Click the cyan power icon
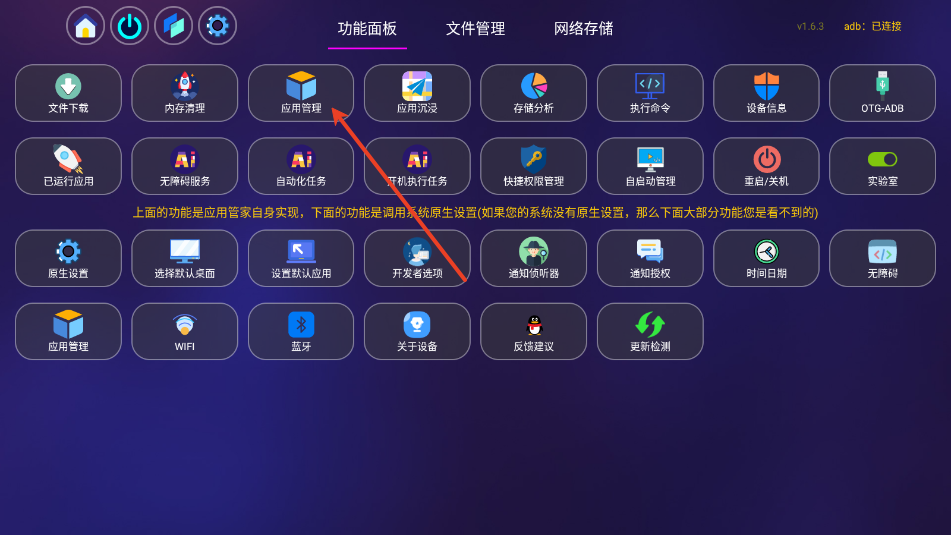 [129, 26]
